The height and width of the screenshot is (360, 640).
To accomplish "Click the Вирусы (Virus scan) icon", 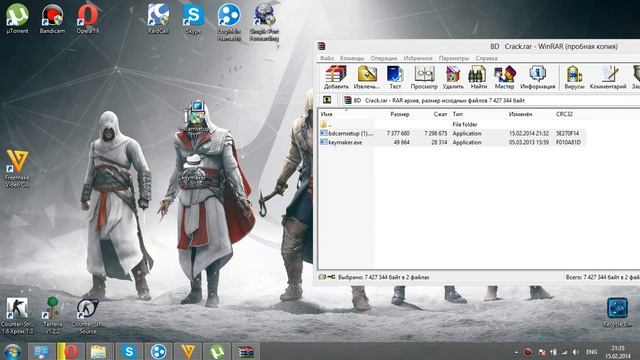I will point(574,77).
